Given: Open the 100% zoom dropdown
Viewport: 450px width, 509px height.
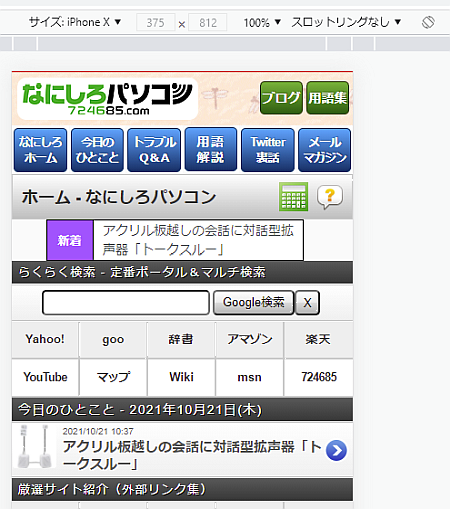Looking at the screenshot, I should [262, 23].
